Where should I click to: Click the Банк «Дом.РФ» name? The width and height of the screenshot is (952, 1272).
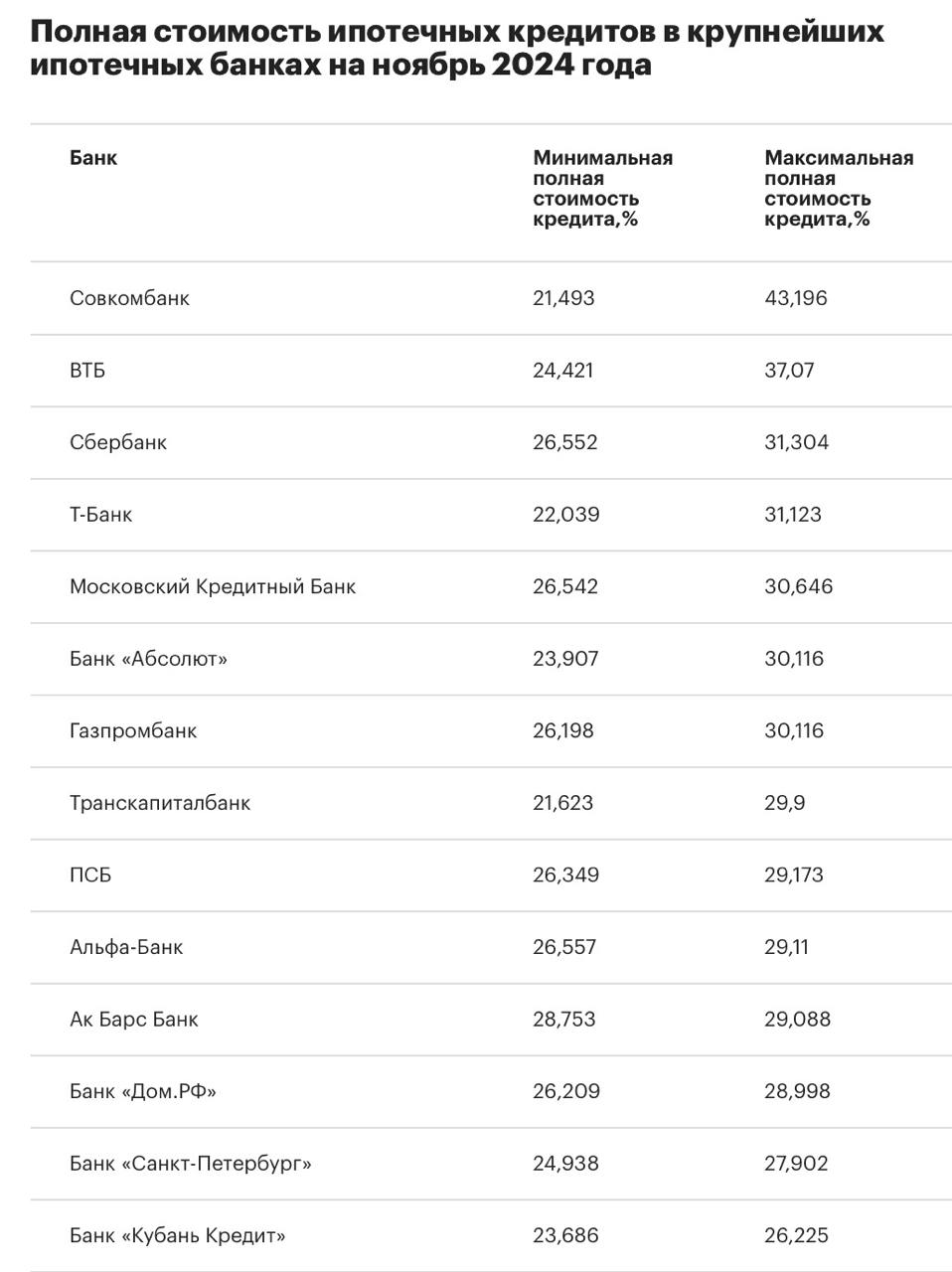click(x=143, y=1091)
